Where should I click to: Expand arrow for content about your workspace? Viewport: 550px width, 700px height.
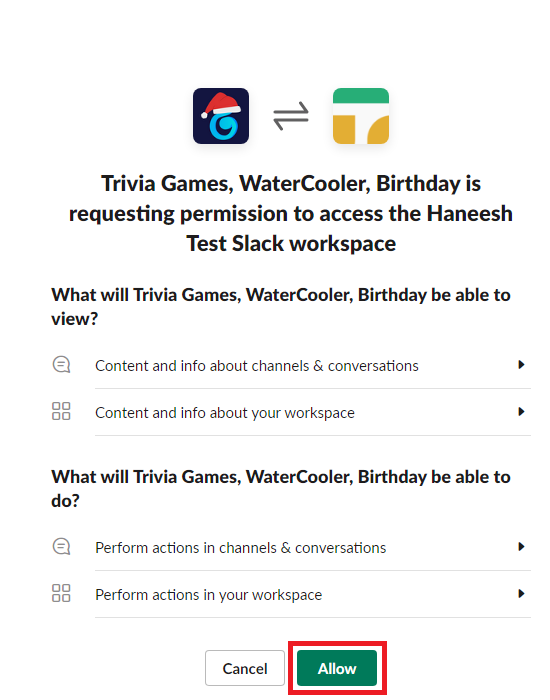coord(521,412)
